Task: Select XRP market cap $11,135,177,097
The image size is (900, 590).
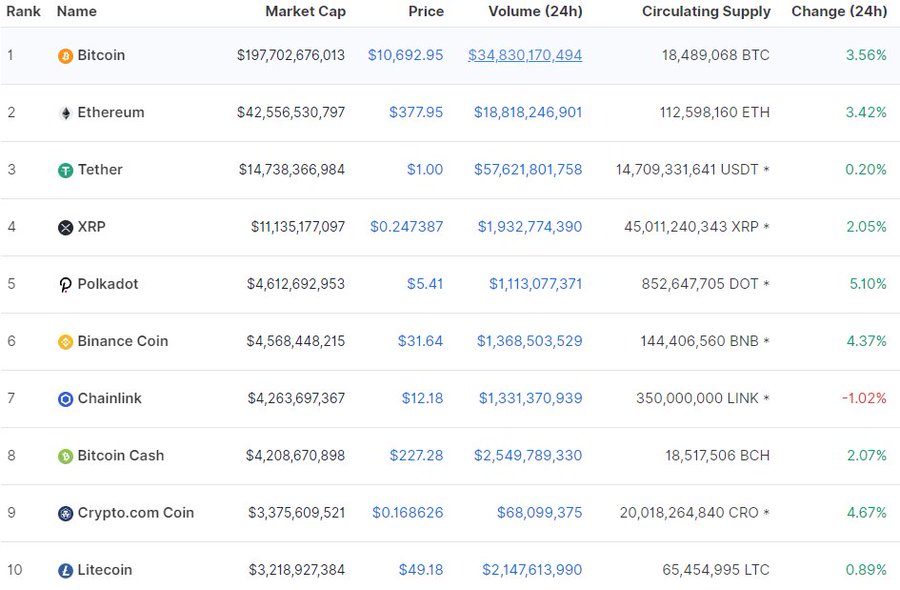Action: (298, 226)
